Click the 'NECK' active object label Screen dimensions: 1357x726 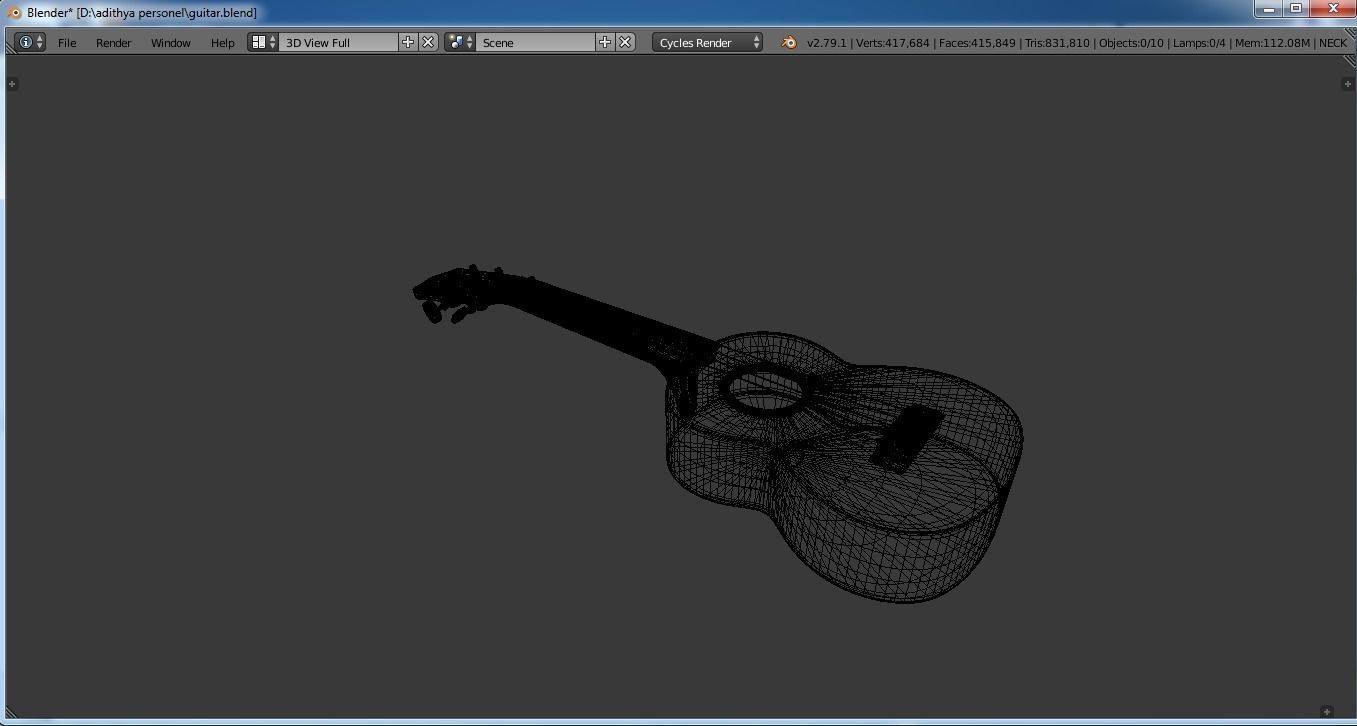[1333, 43]
